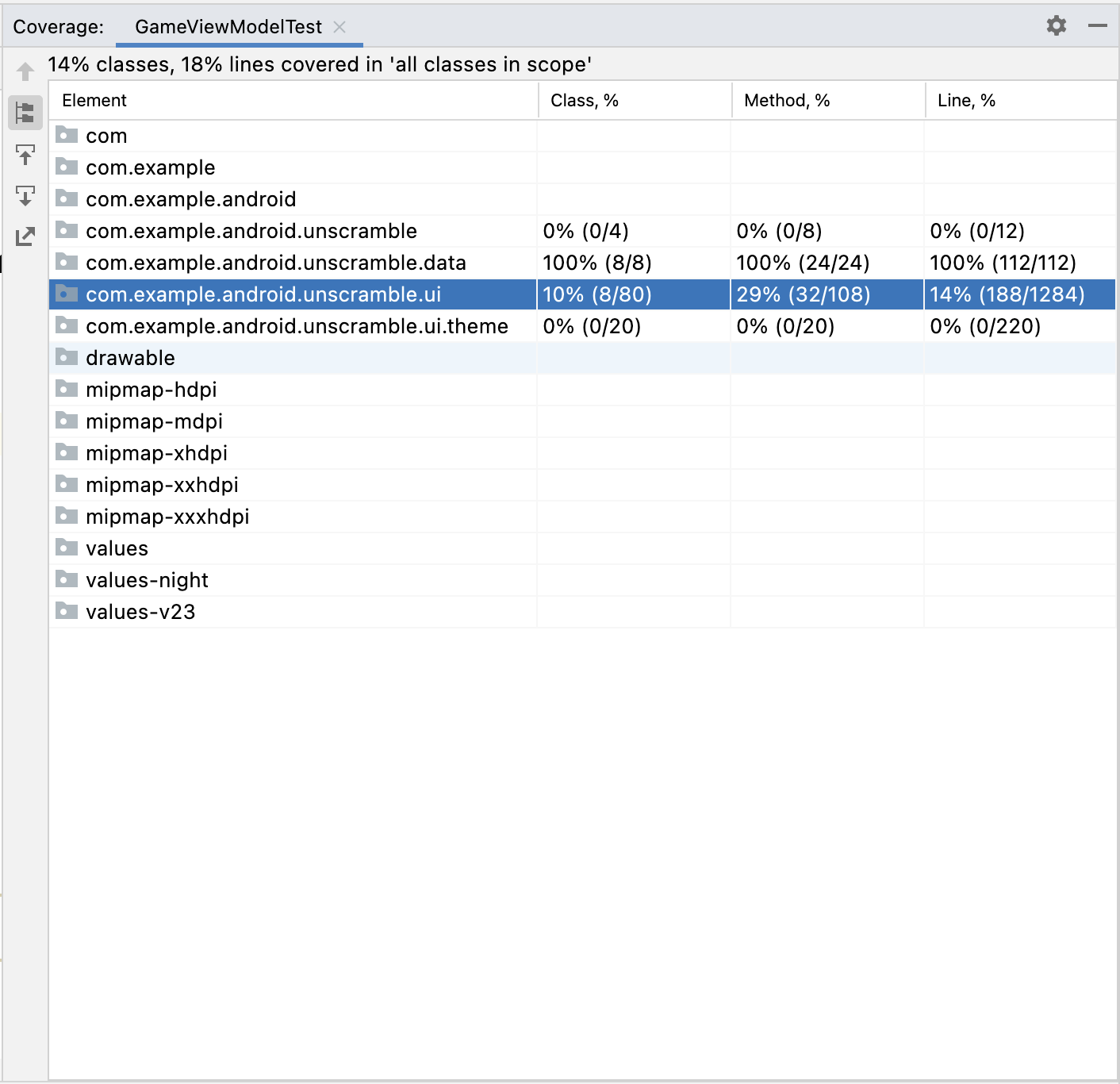
Task: Close the GameViewModelTest tab
Action: click(339, 27)
